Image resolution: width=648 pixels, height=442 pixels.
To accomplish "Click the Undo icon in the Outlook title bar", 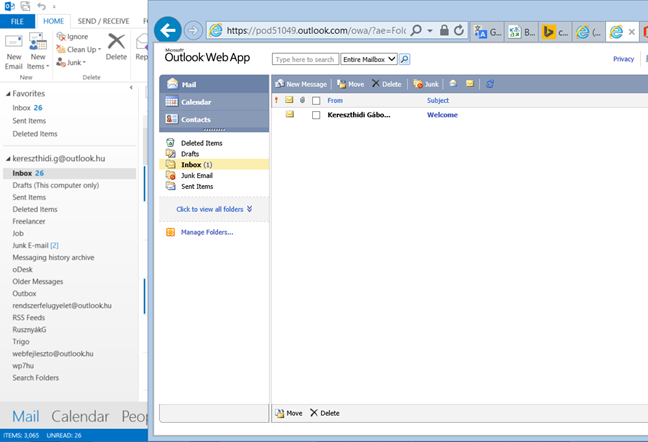I will (x=41, y=6).
